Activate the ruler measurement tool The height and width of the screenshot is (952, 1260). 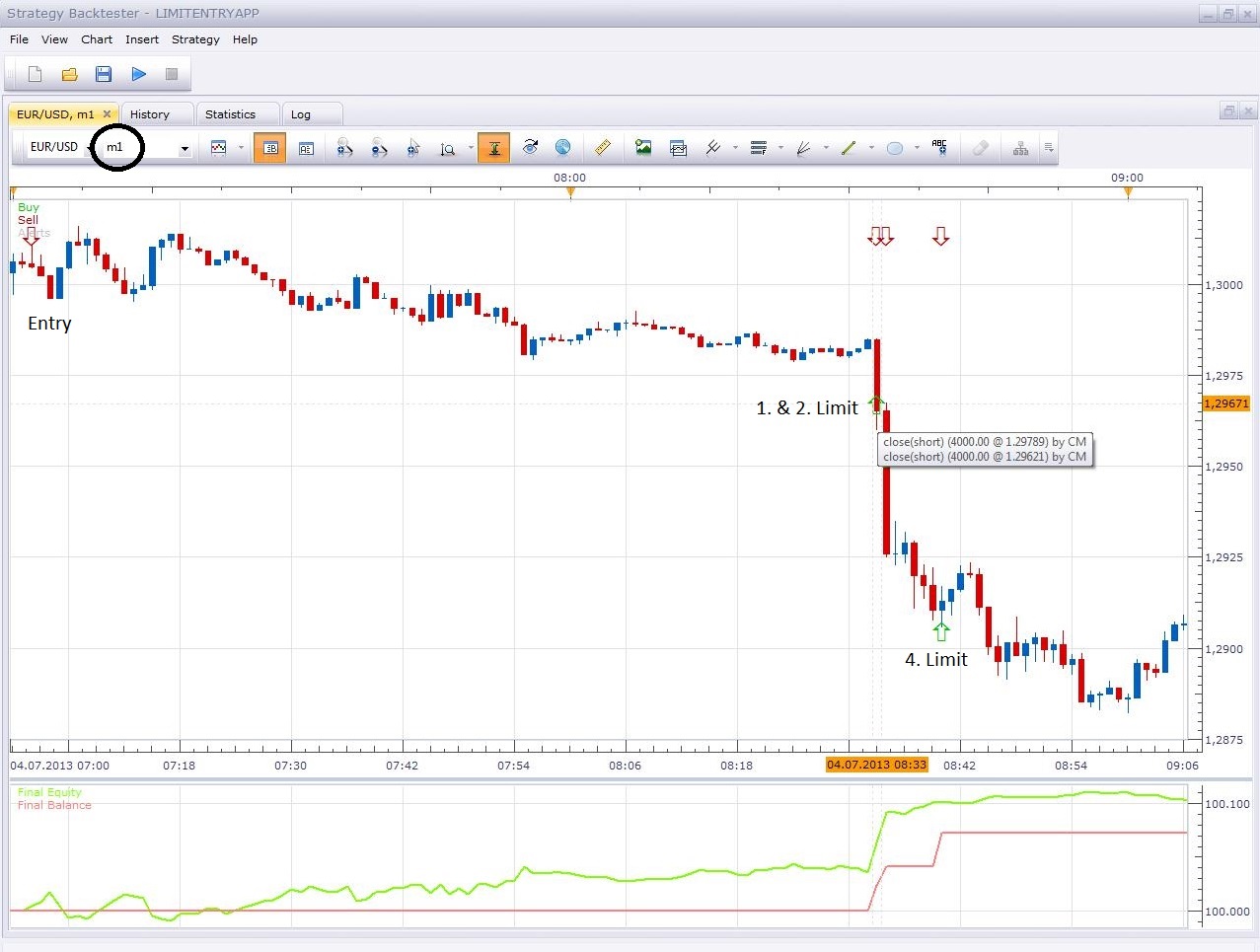(602, 147)
